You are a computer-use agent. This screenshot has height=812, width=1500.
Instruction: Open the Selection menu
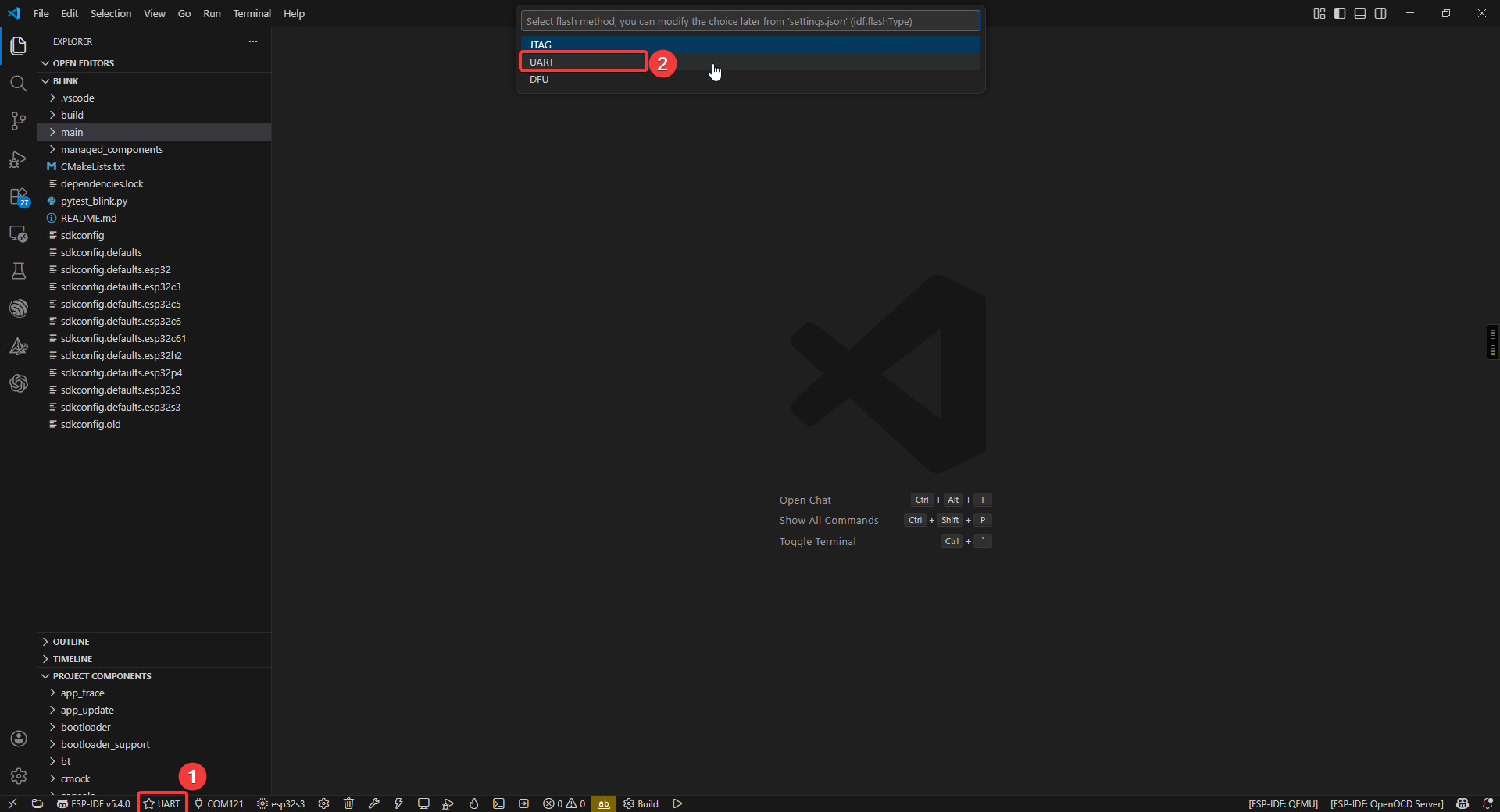coord(111,13)
